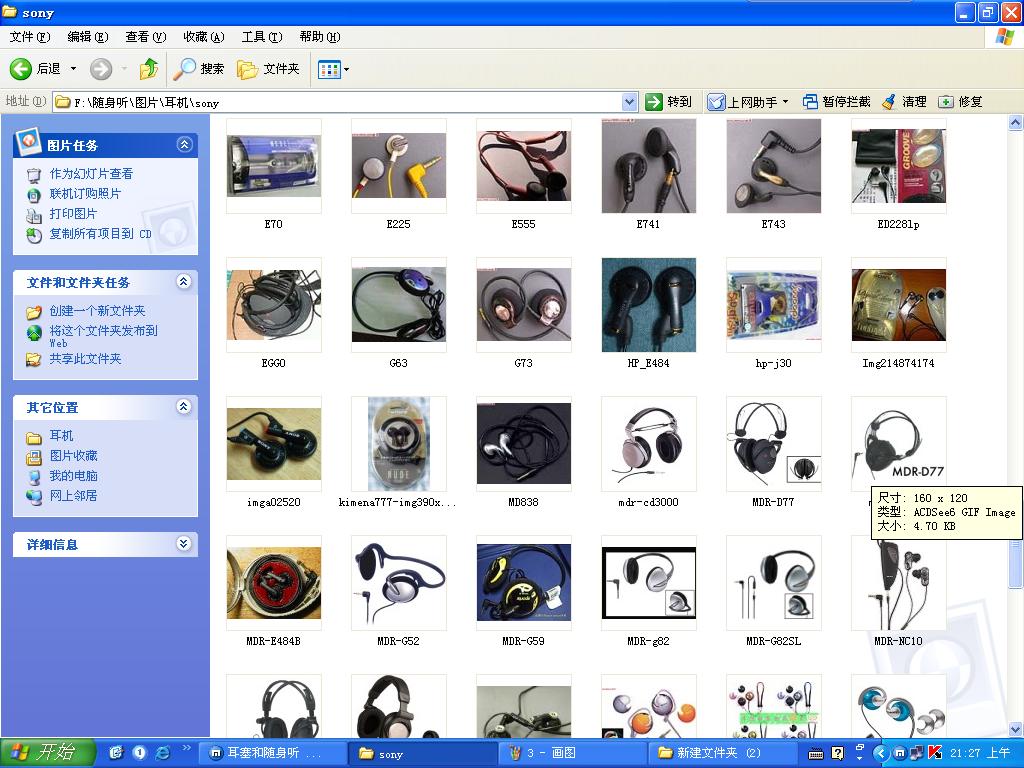Collapse the 文件和文件夹任务 panel

click(x=184, y=281)
